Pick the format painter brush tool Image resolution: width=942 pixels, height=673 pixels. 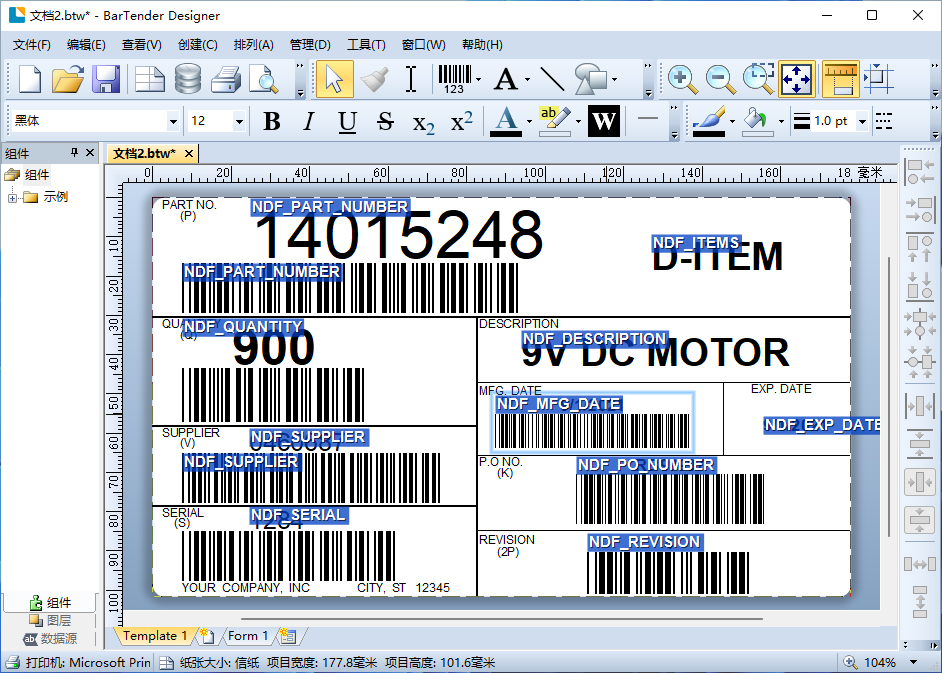tap(374, 79)
